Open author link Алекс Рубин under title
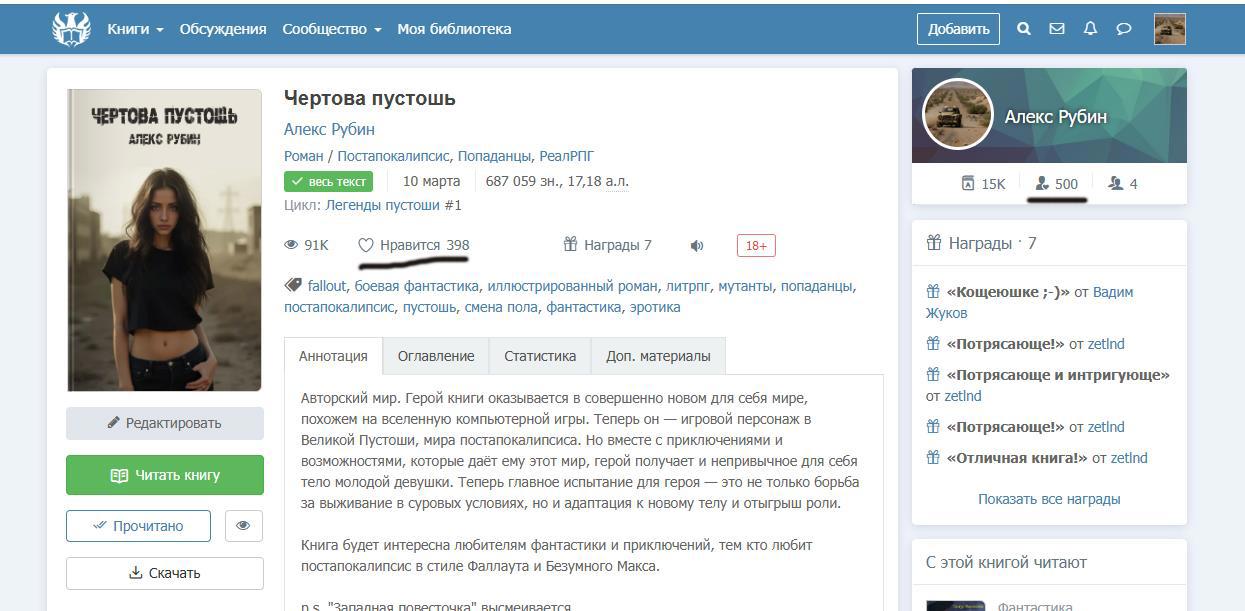This screenshot has width=1245, height=611. point(329,129)
